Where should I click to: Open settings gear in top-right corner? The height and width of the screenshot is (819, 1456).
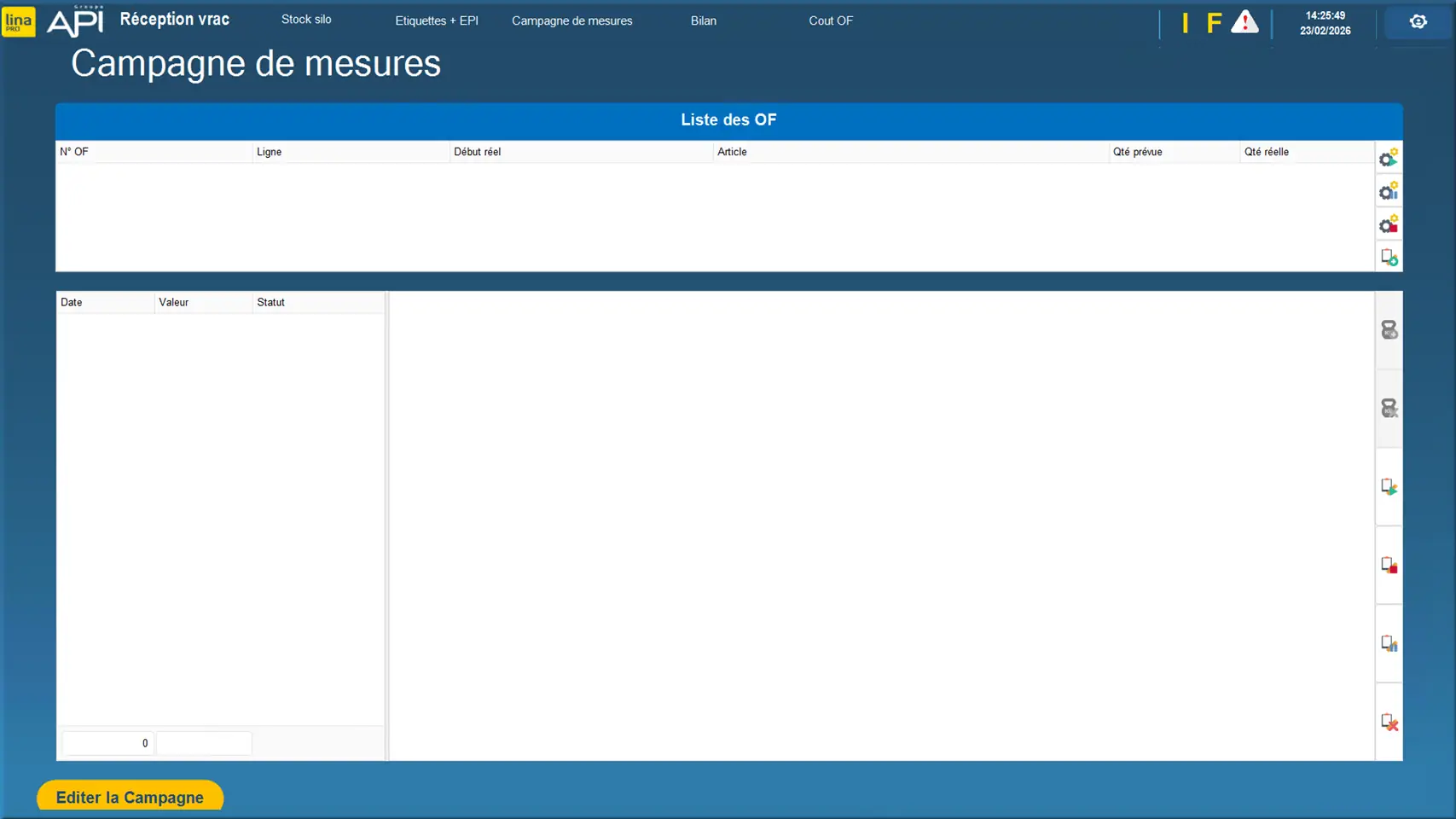[x=1418, y=22]
